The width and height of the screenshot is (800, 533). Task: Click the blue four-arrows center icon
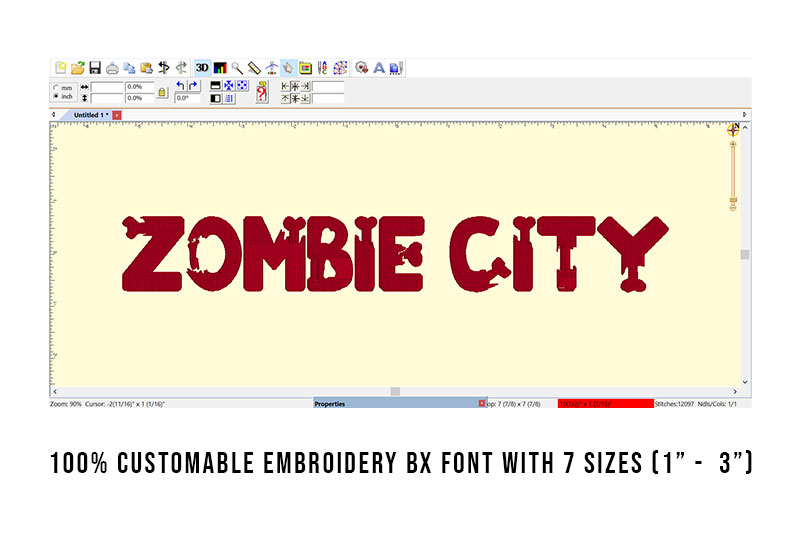[x=229, y=86]
